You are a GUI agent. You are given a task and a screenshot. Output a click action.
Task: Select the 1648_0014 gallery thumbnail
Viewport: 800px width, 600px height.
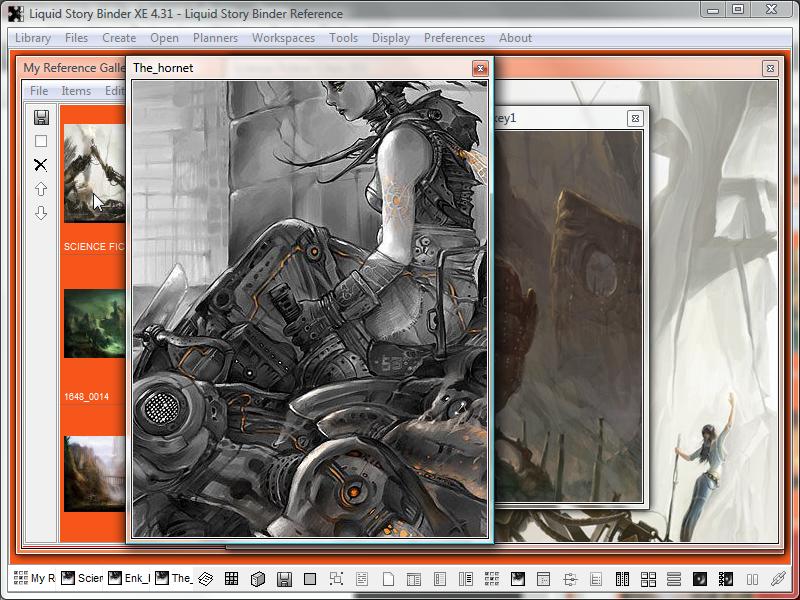point(94,323)
